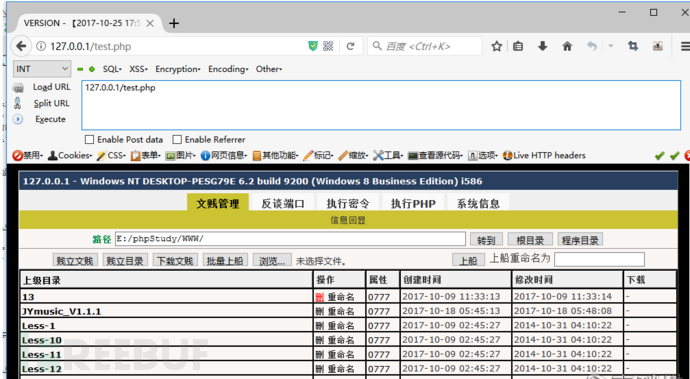The image size is (690, 379).
Task: Open the INT dropdown in HackBar
Action: tap(42, 69)
